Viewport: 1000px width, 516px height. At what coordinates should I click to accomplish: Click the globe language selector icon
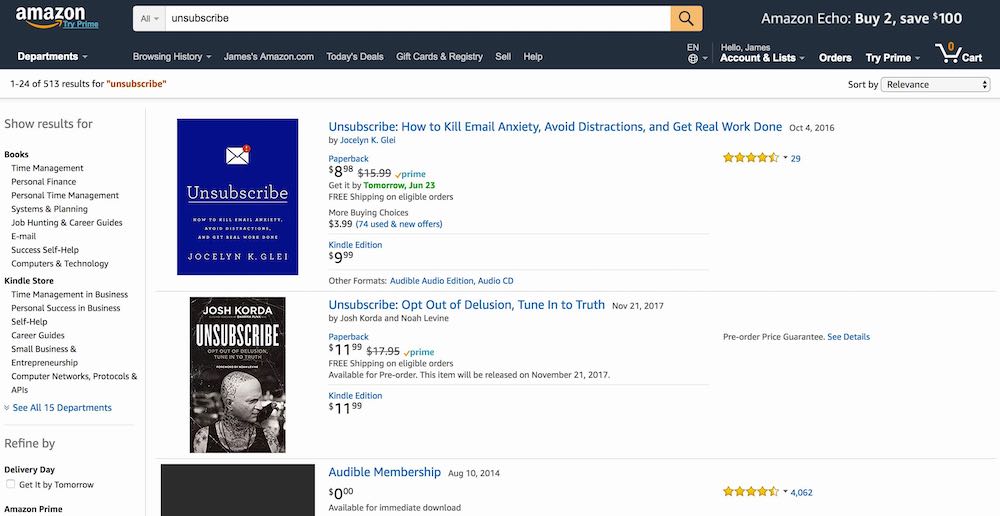point(693,58)
